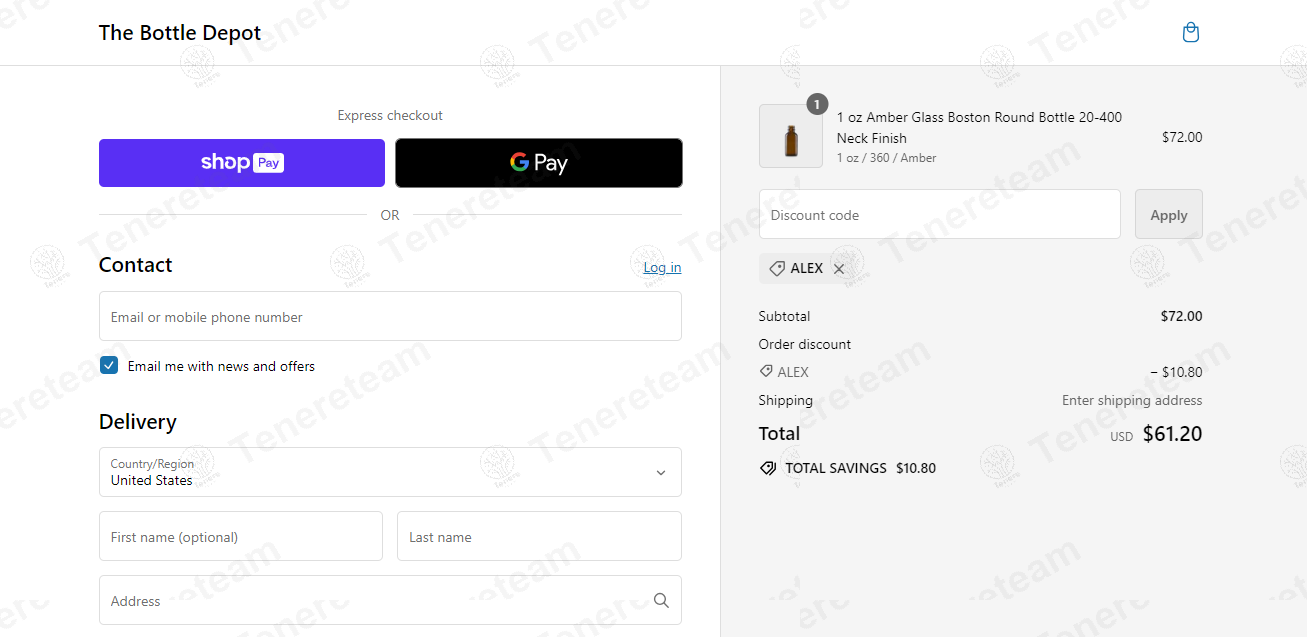Go to The Bottle Depot store homepage
This screenshot has height=637, width=1307.
[180, 33]
